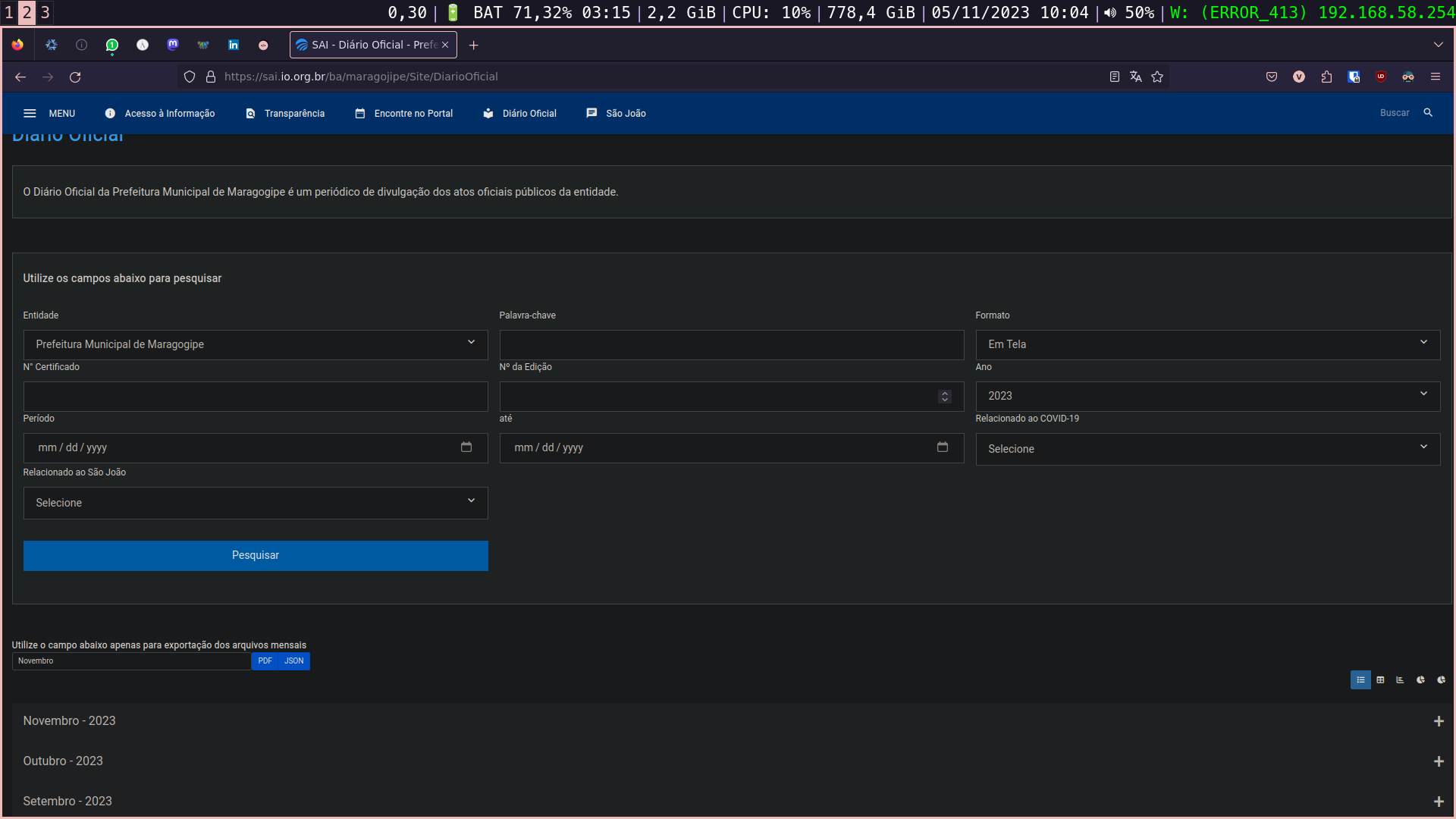Open the Firefox hamburger application menu
This screenshot has height=819, width=1456.
coord(1436,77)
